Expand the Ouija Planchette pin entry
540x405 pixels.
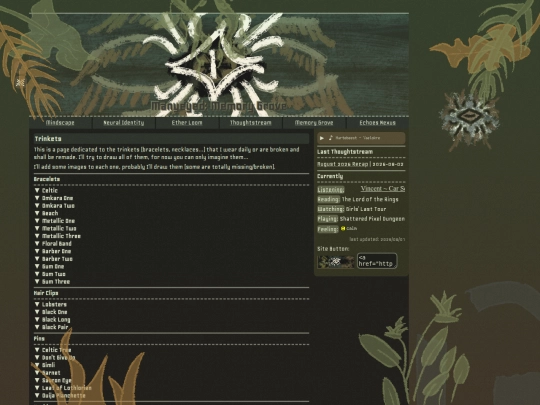pyautogui.click(x=60, y=395)
